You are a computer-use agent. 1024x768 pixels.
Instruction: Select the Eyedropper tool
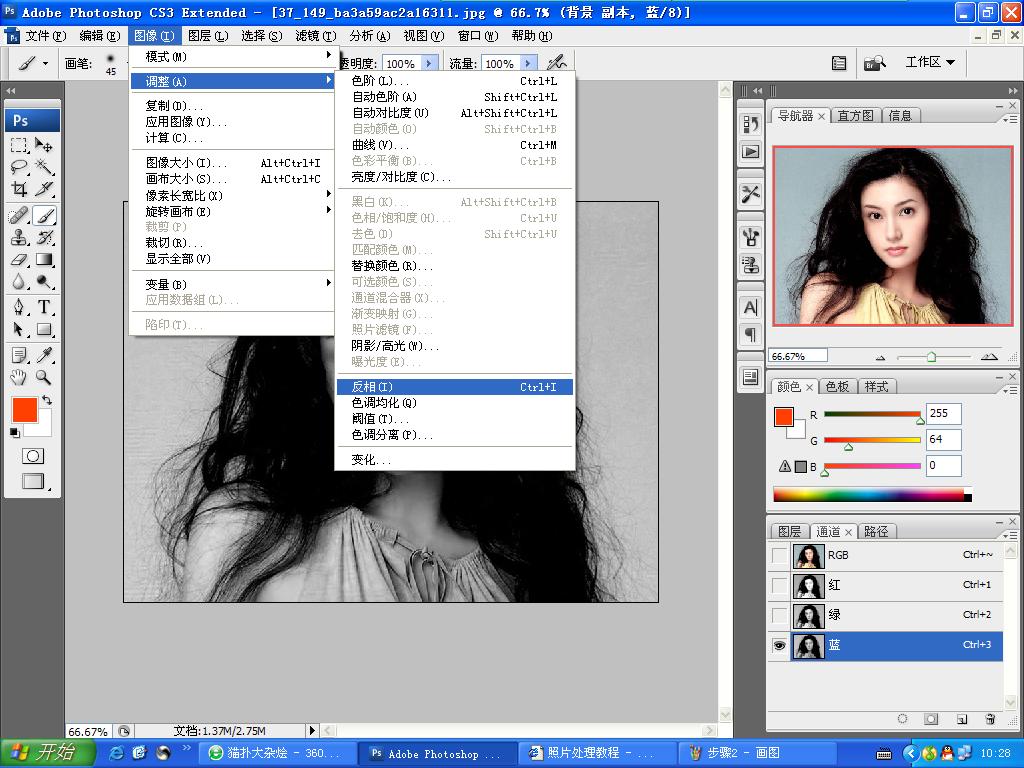click(x=44, y=355)
